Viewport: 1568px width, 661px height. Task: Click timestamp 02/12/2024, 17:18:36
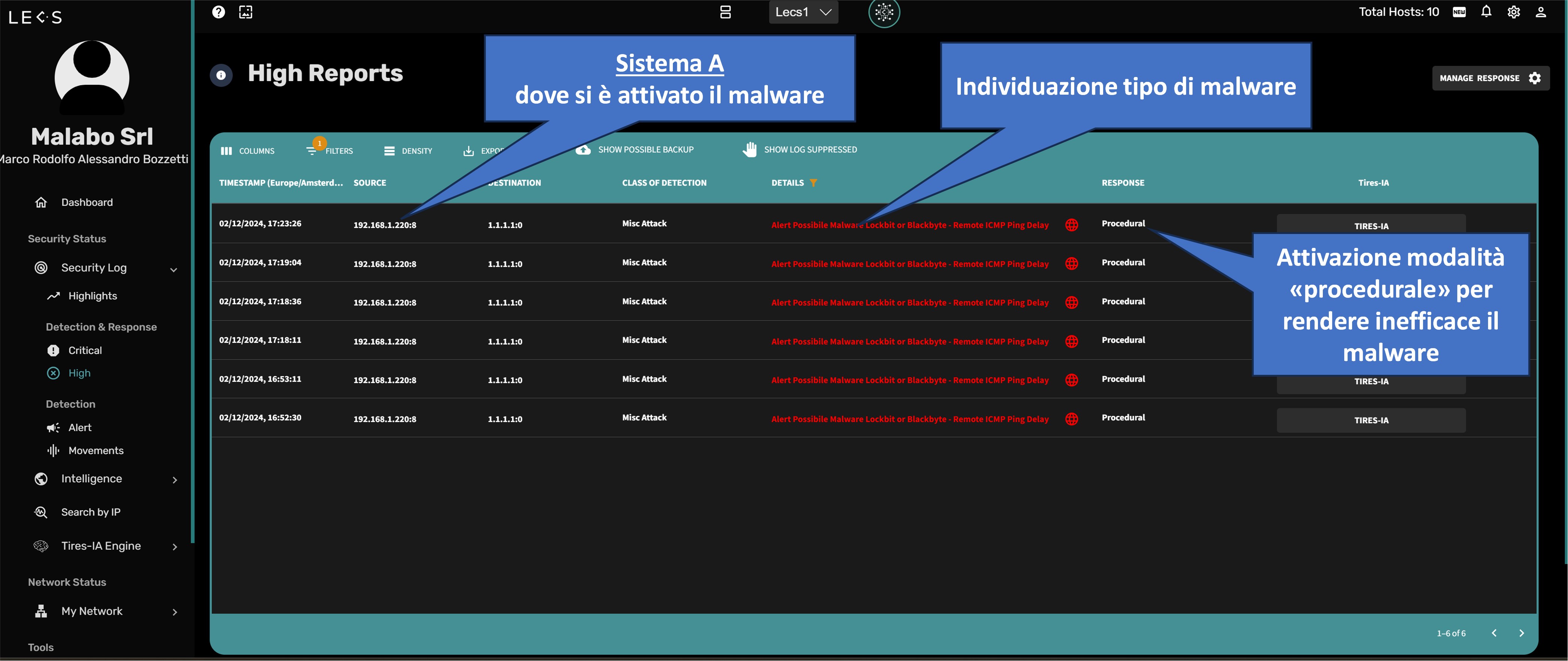pos(260,302)
